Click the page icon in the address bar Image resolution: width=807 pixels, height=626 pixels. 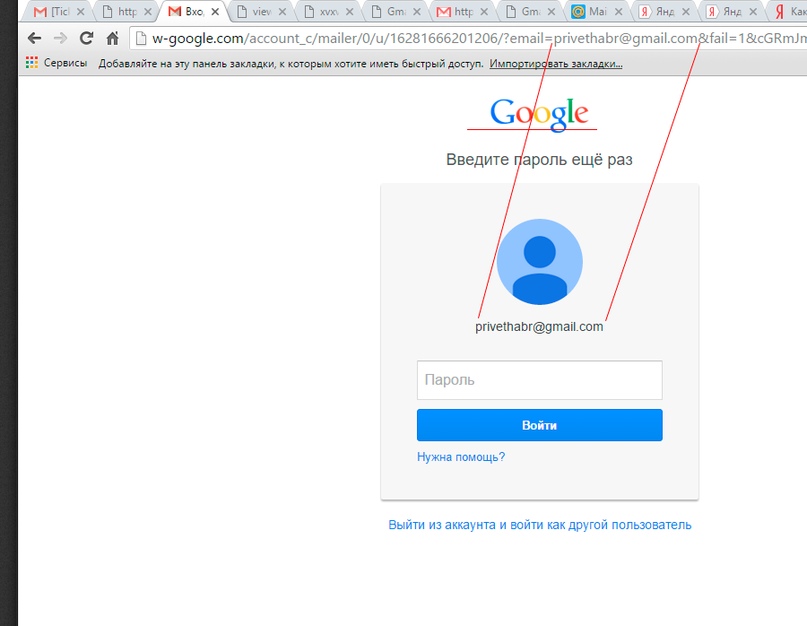pyautogui.click(x=141, y=38)
